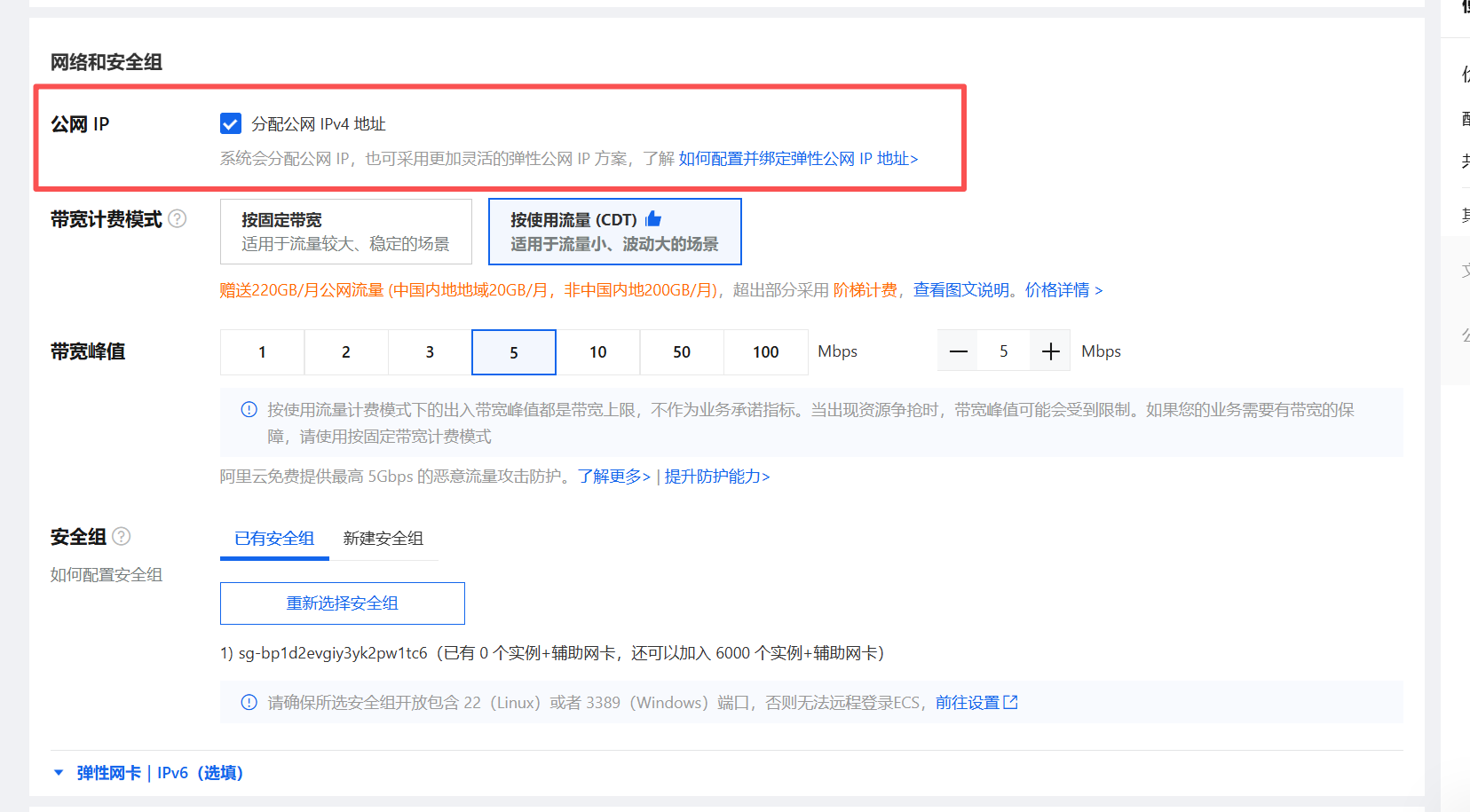1470x812 pixels.
Task: Choose 100 Mbps bandwidth peak
Action: point(766,352)
